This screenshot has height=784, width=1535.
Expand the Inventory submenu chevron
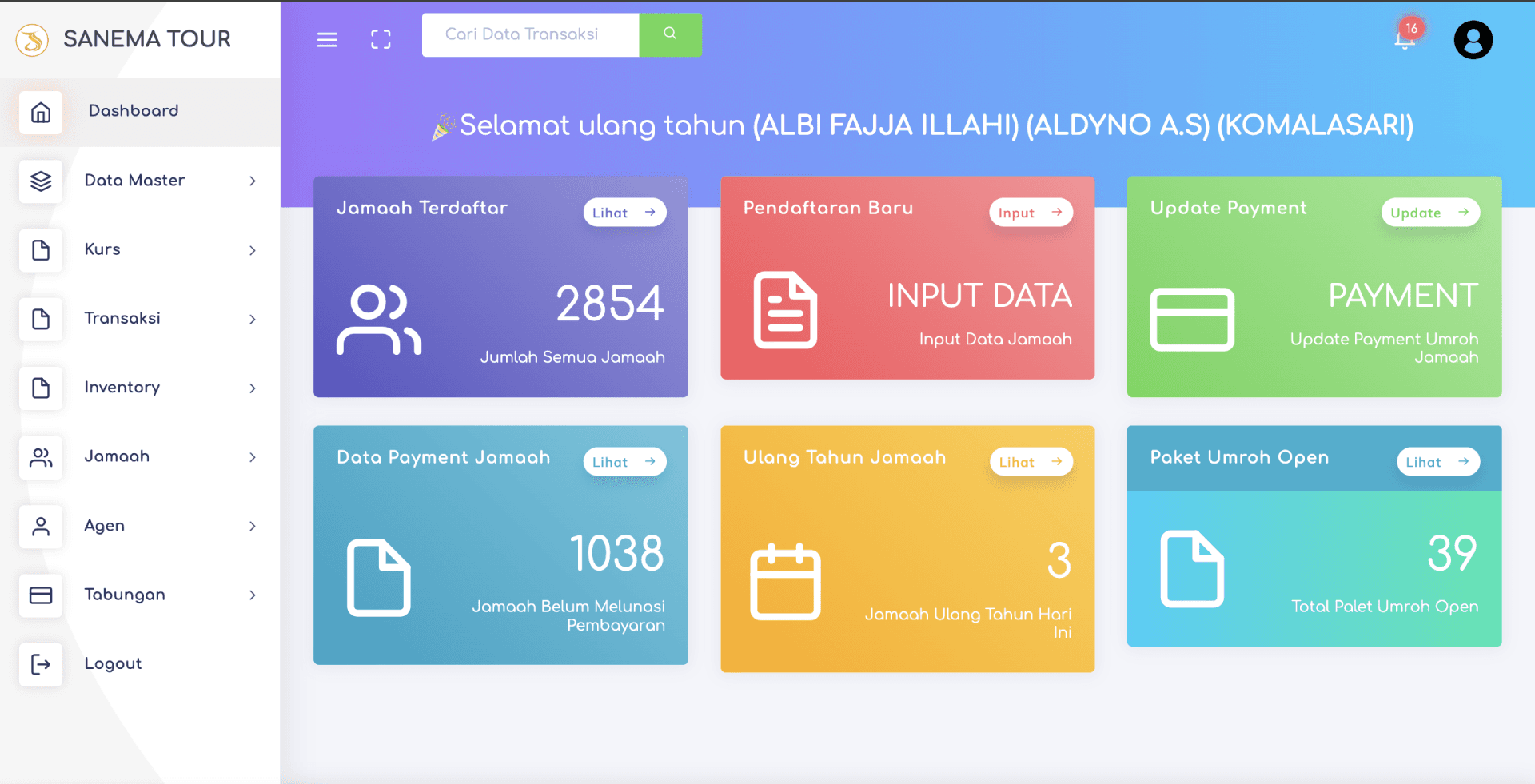click(x=253, y=388)
